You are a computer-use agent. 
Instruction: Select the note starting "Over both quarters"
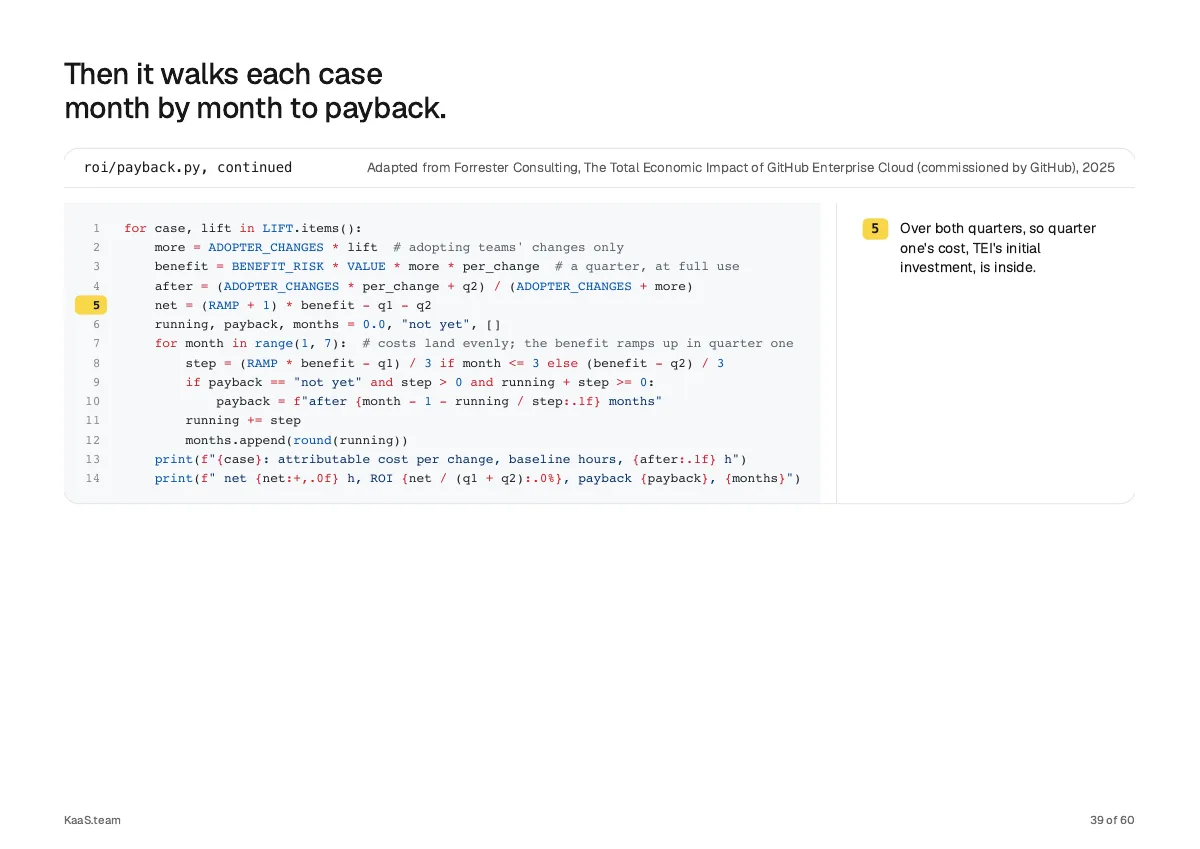coord(998,248)
